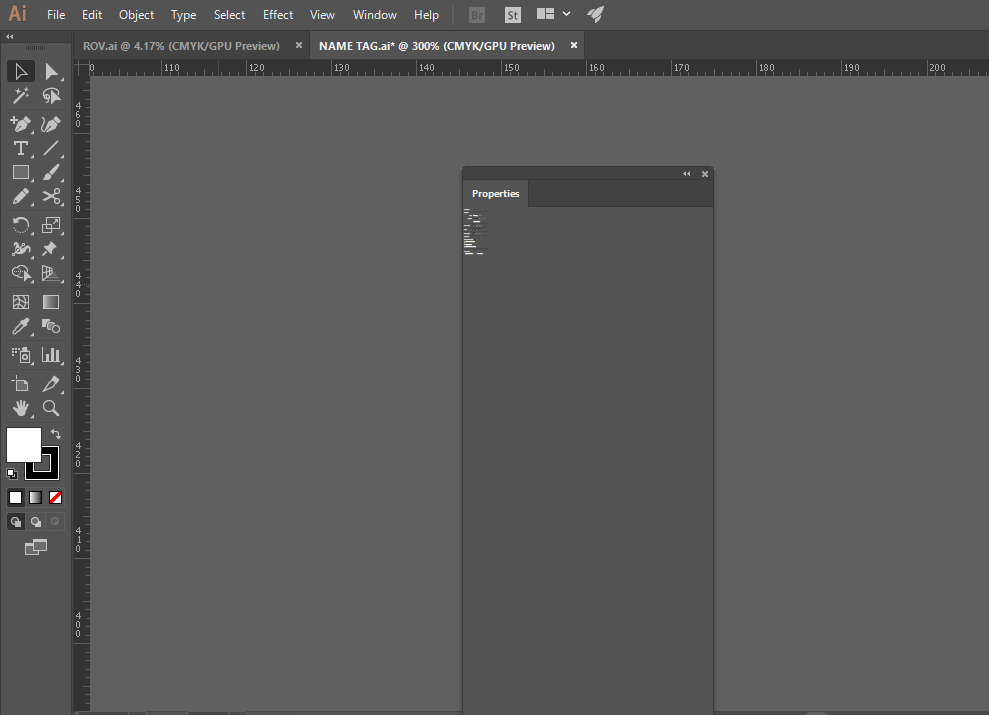This screenshot has width=989, height=715.
Task: Switch to the ROV.ai document tab
Action: tap(180, 45)
